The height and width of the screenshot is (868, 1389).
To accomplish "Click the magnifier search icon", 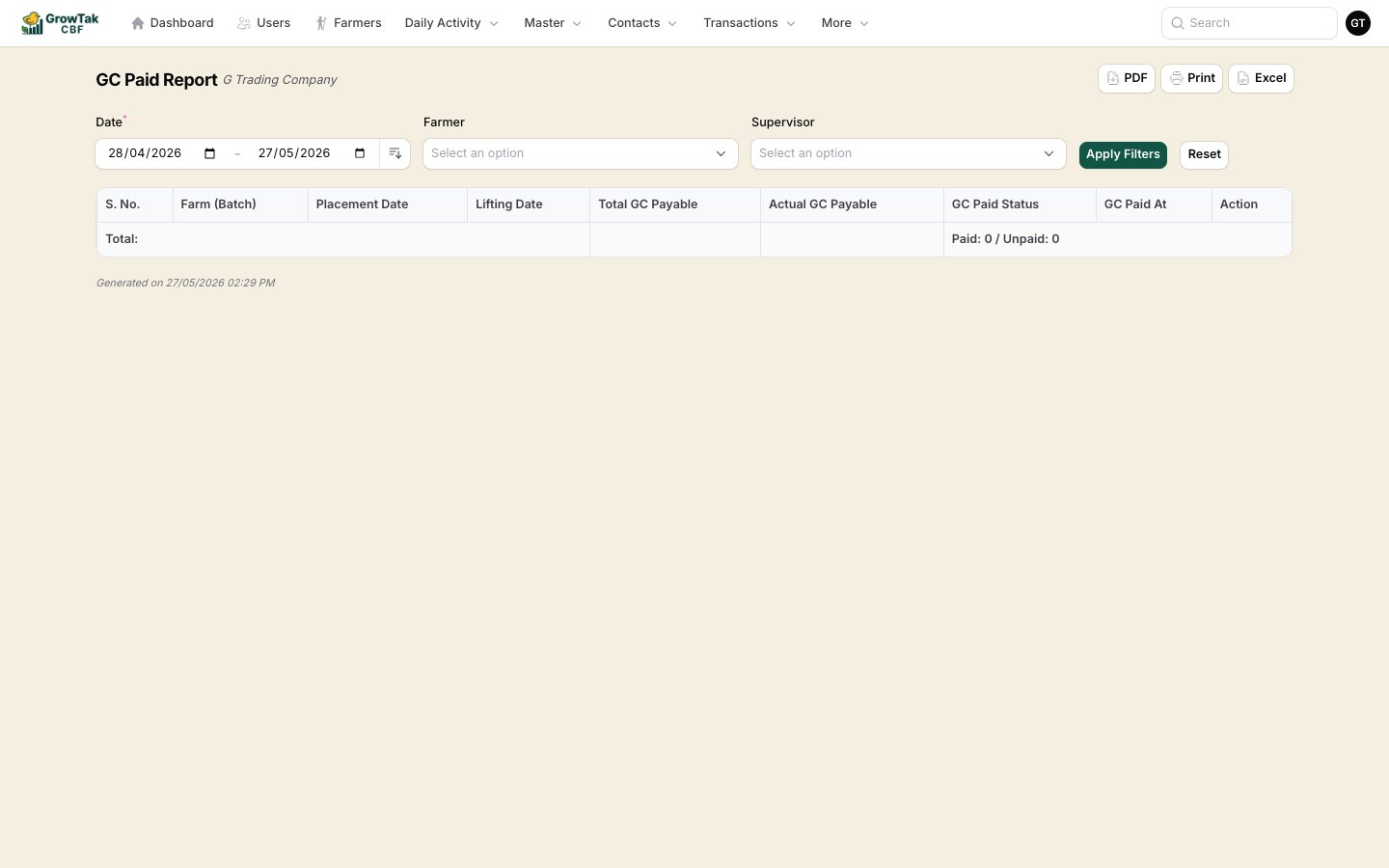I will (1178, 23).
